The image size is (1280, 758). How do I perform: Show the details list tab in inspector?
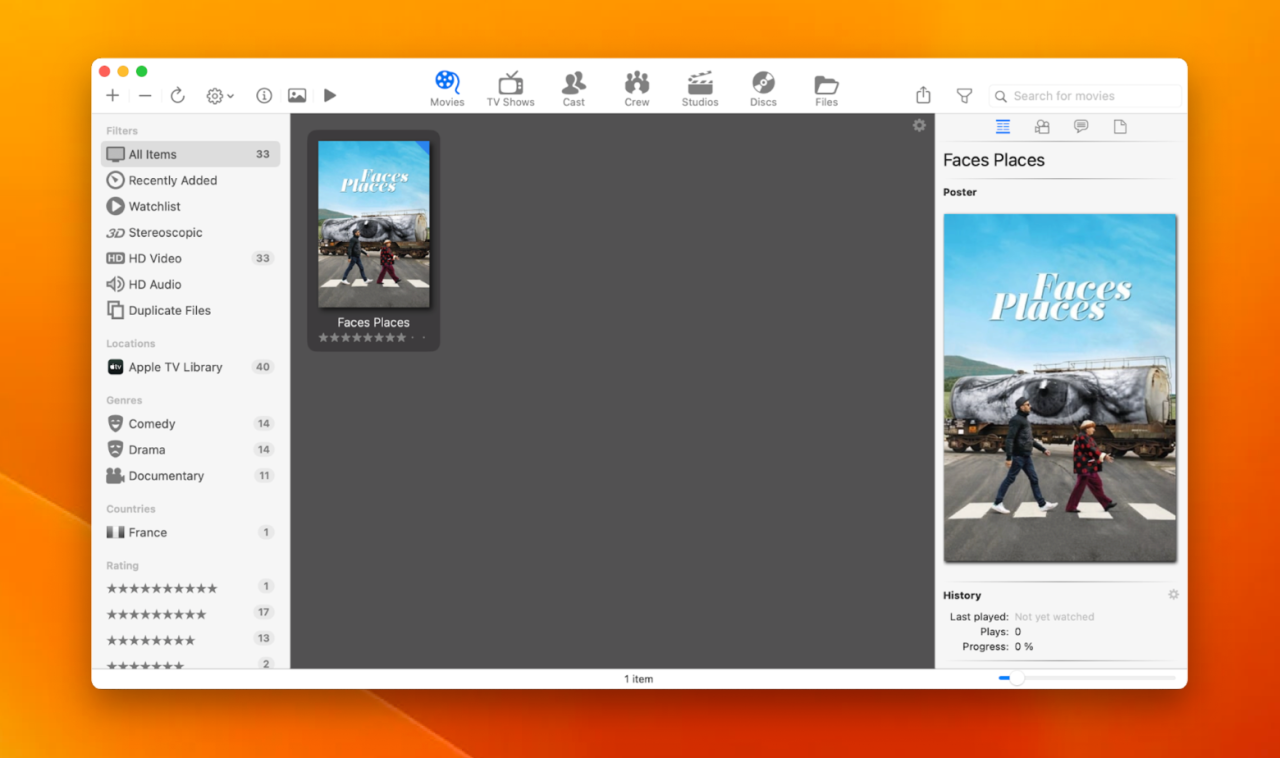pos(1003,127)
